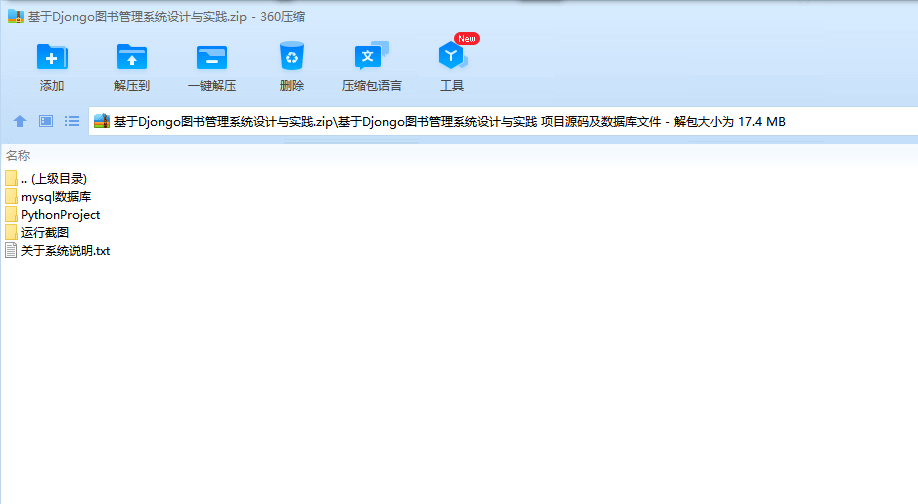Click the 上级目录 folder icon
Viewport: 918px width, 504px height.
pyautogui.click(x=11, y=179)
